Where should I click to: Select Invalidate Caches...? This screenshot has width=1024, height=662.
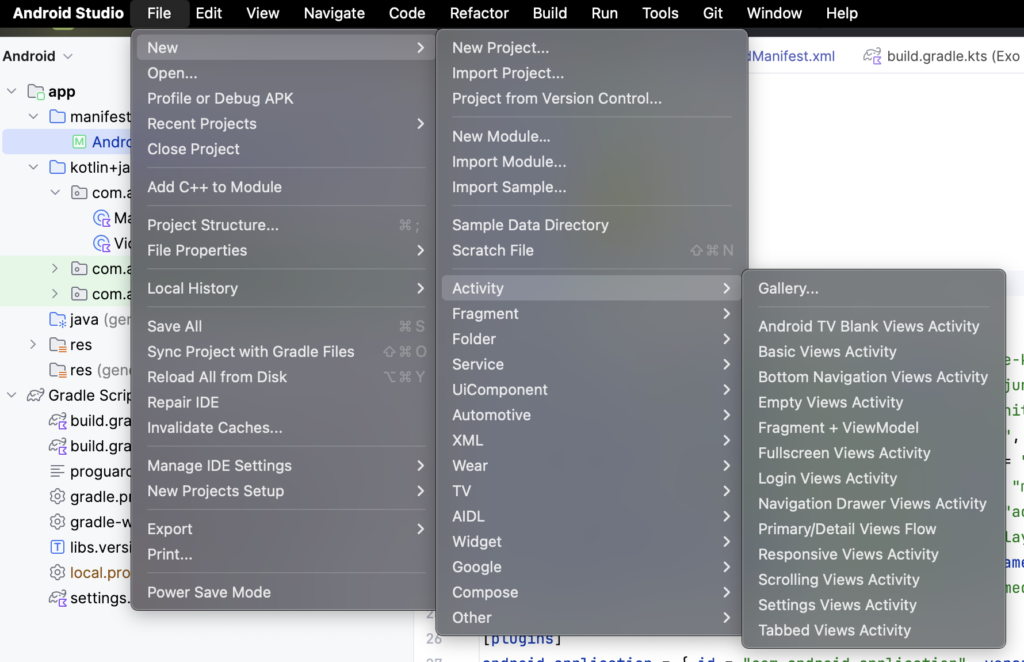tap(285, 428)
